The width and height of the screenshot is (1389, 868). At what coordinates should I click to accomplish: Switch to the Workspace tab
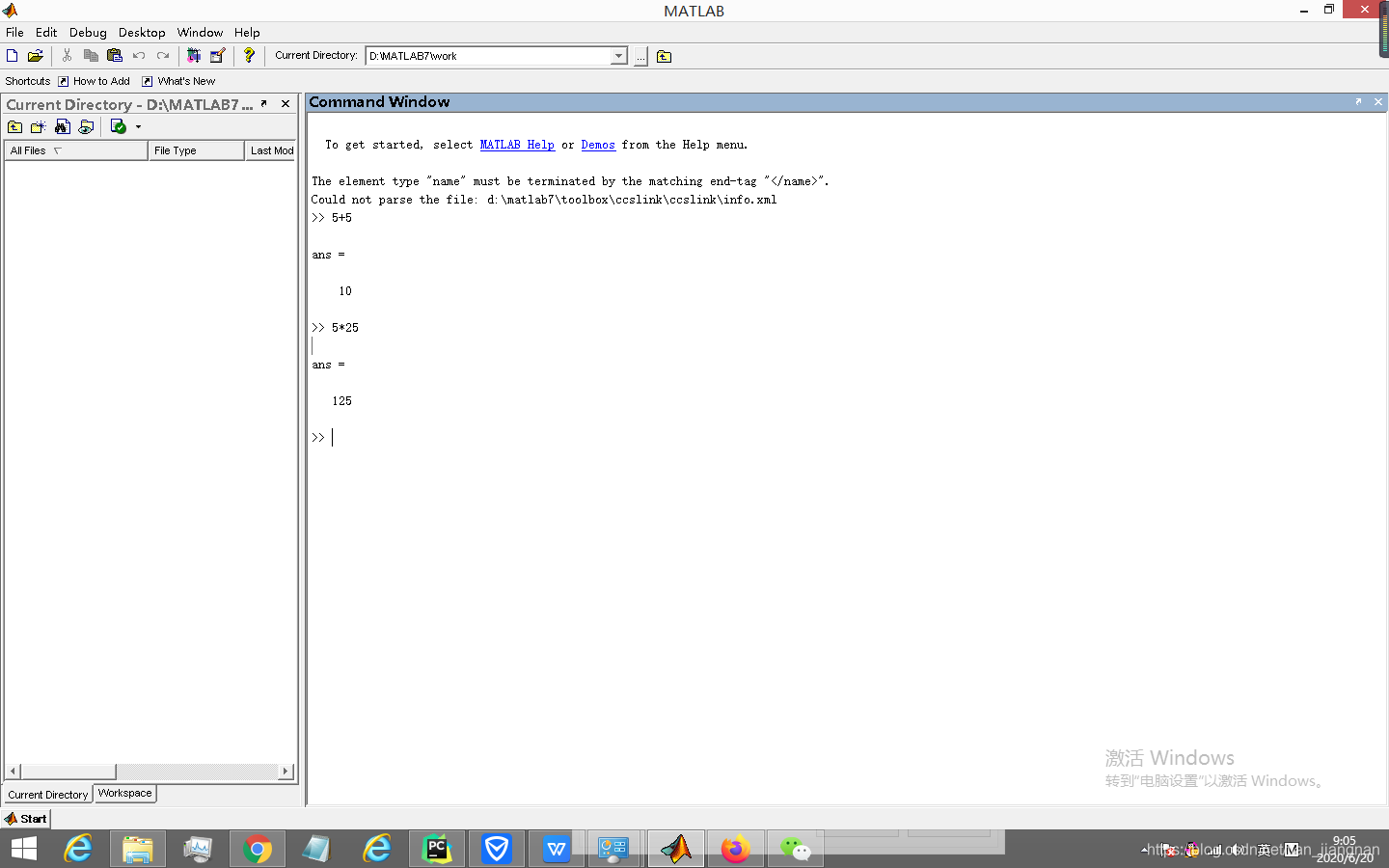click(x=125, y=794)
